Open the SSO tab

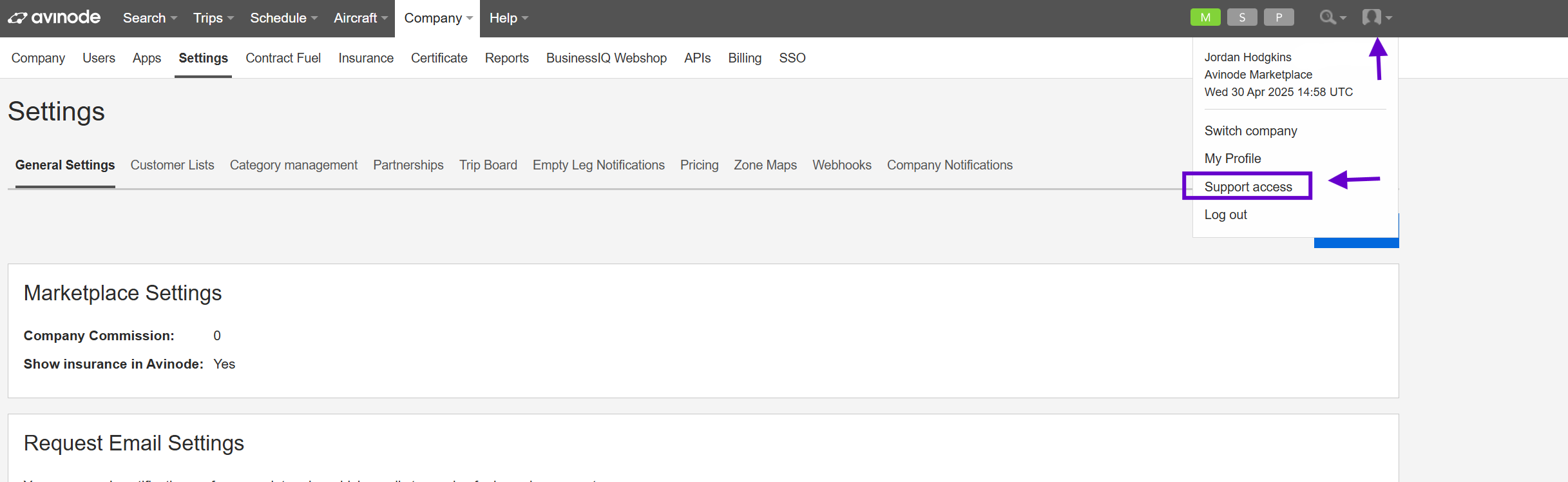(x=792, y=58)
